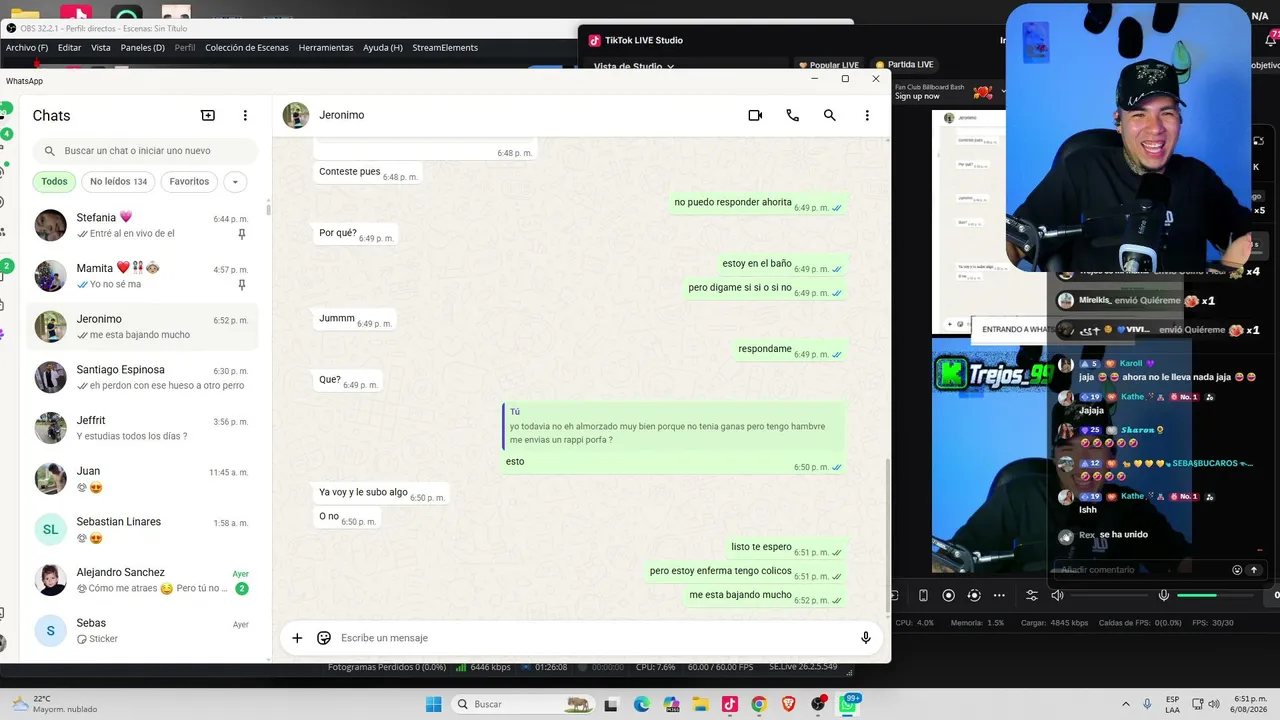Click the message 'Ya voy y le subo algo'
The width and height of the screenshot is (1280, 720).
(x=381, y=493)
